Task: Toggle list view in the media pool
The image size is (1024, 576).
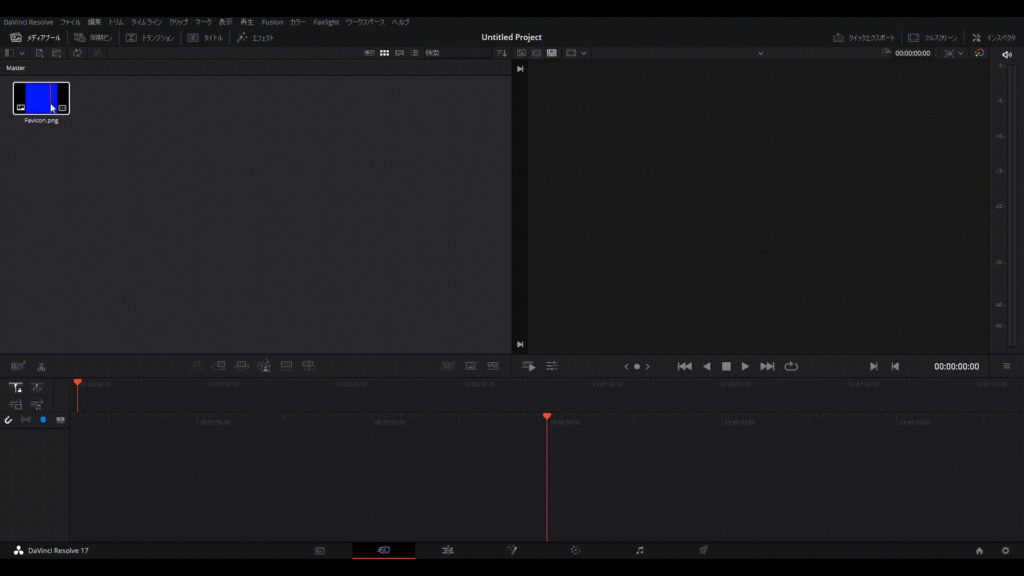Action: click(414, 53)
